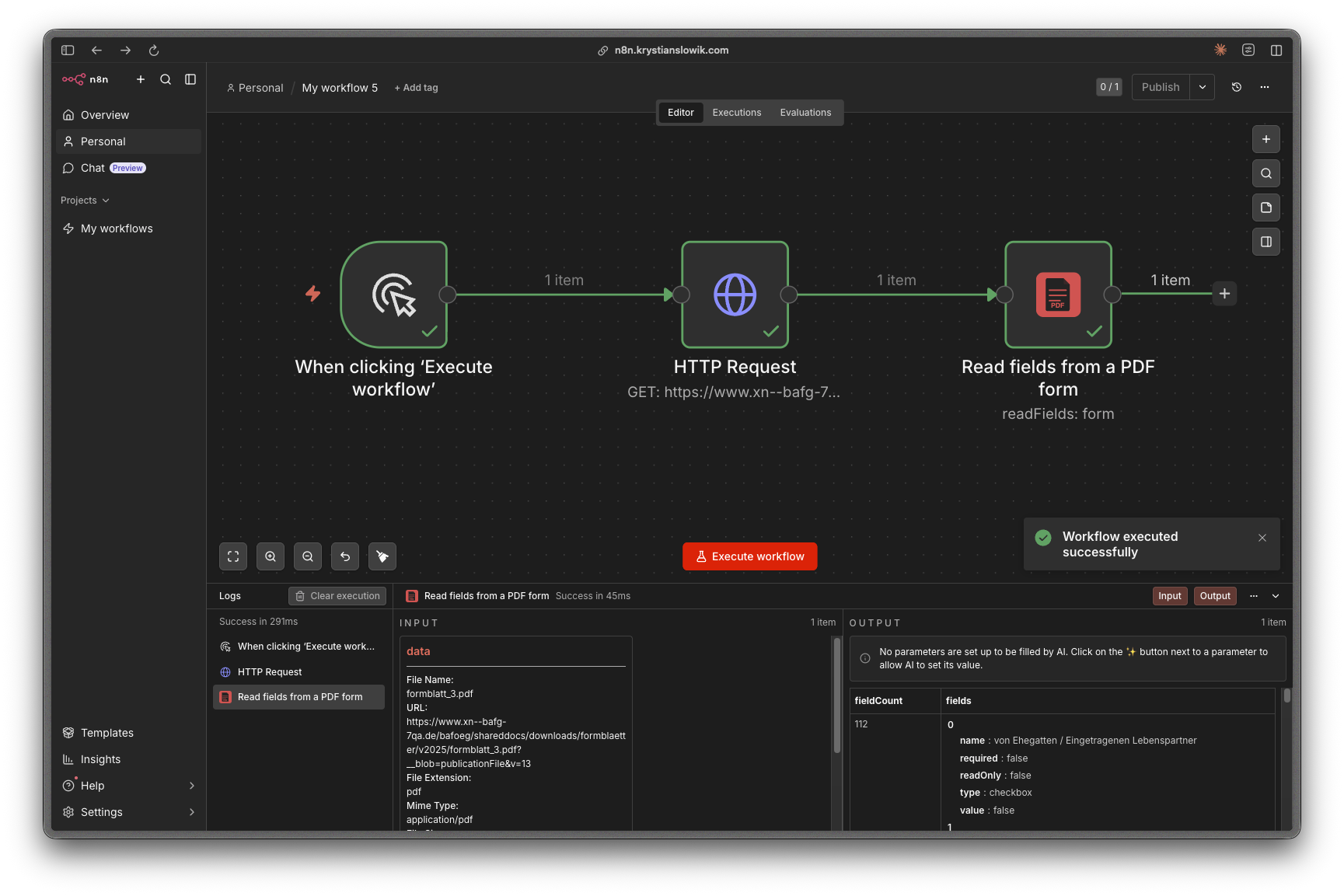Image resolution: width=1344 pixels, height=896 pixels.
Task: Open workflow history clock icon
Action: [1237, 87]
